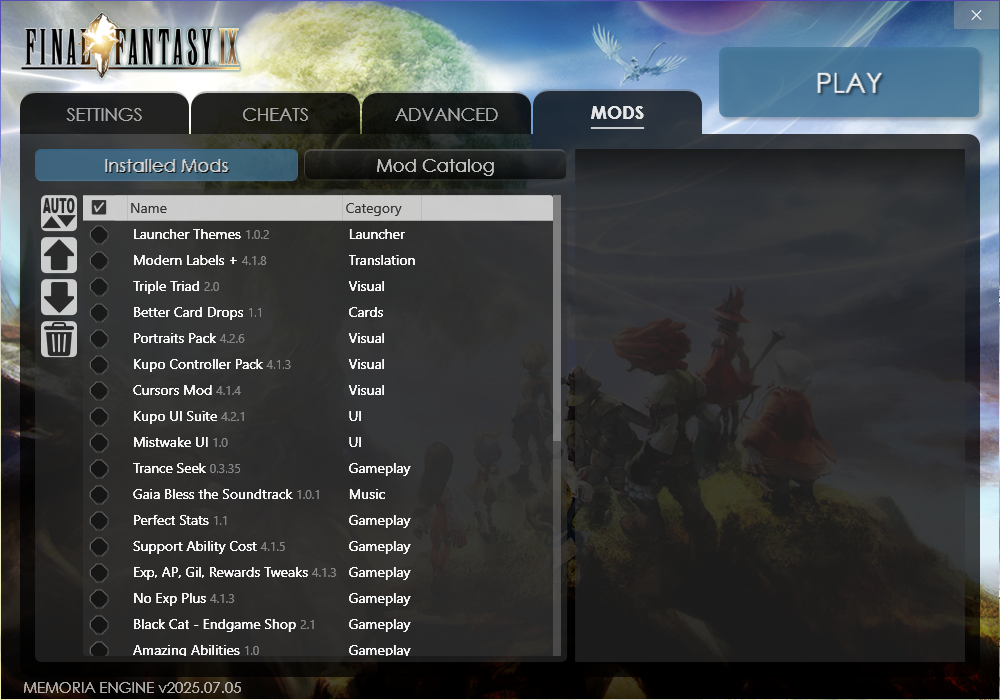
Task: Toggle the Better Card Drops mod circle
Action: 99,312
